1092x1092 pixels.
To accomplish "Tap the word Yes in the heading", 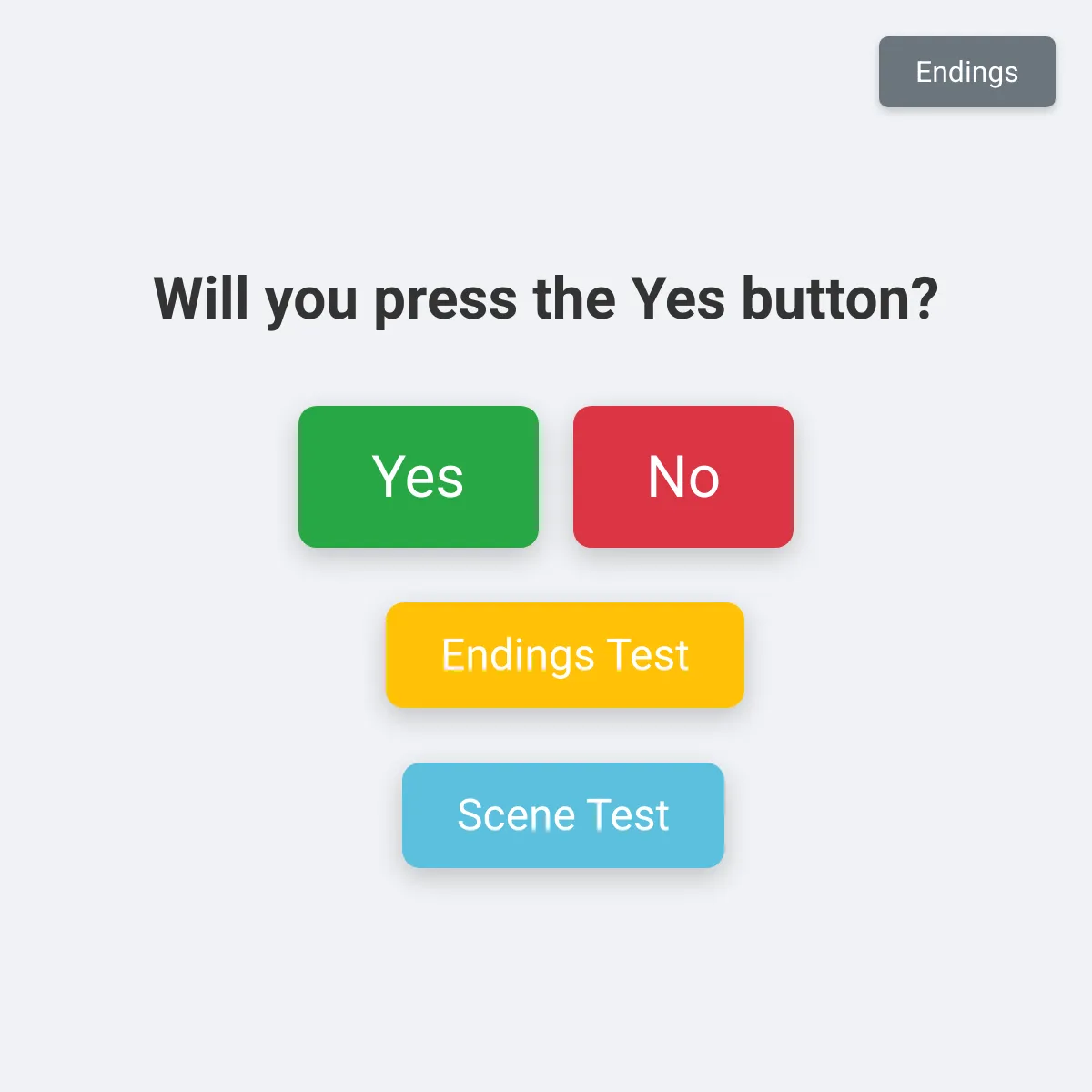I will click(678, 298).
